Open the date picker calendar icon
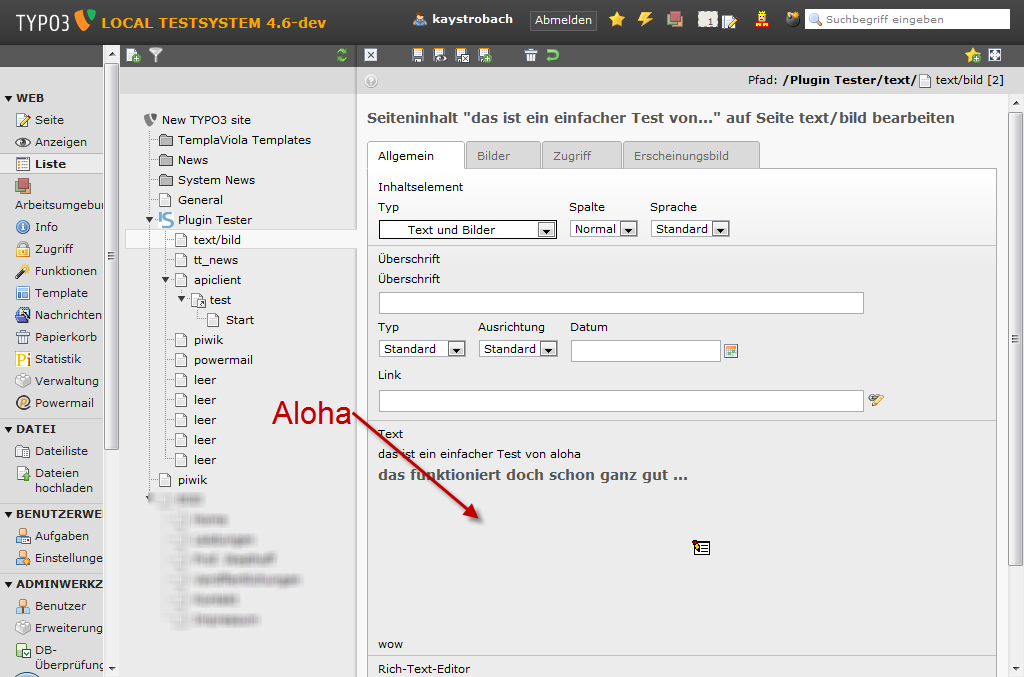 [731, 351]
